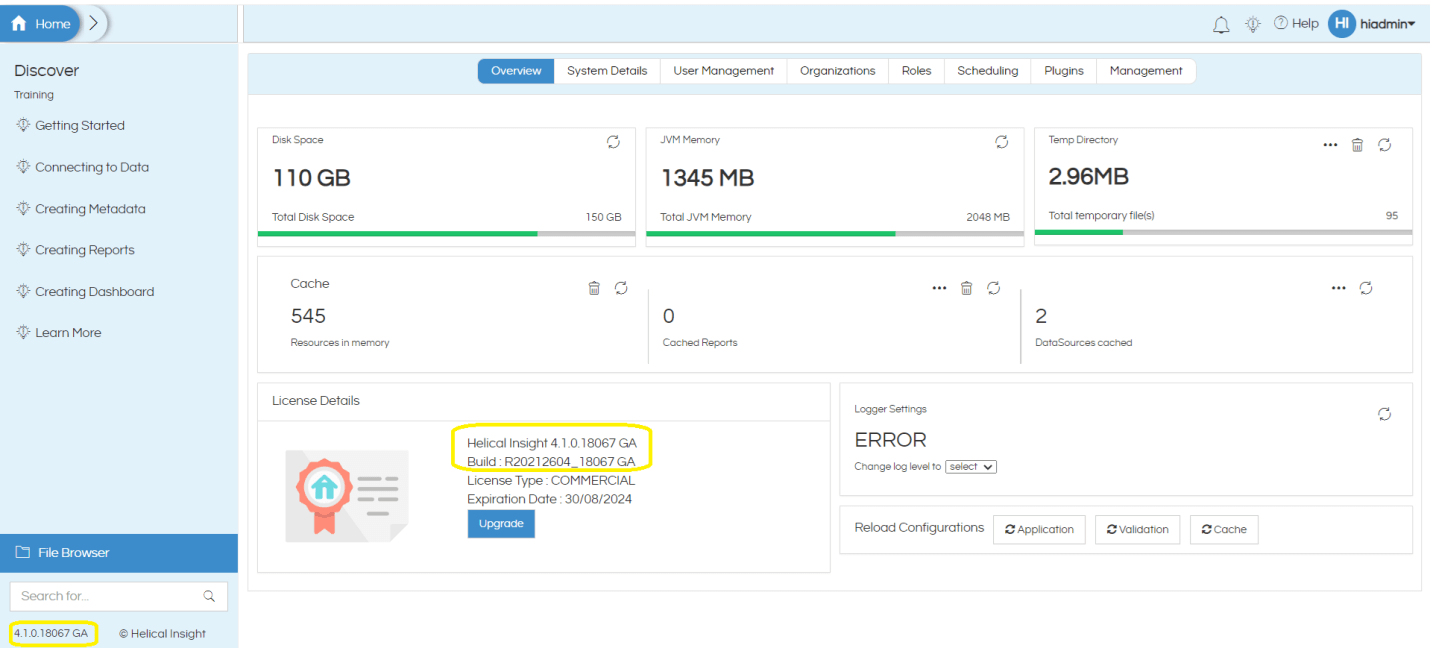The width and height of the screenshot is (1430, 648).
Task: Select the Roles tab
Action: pos(916,71)
